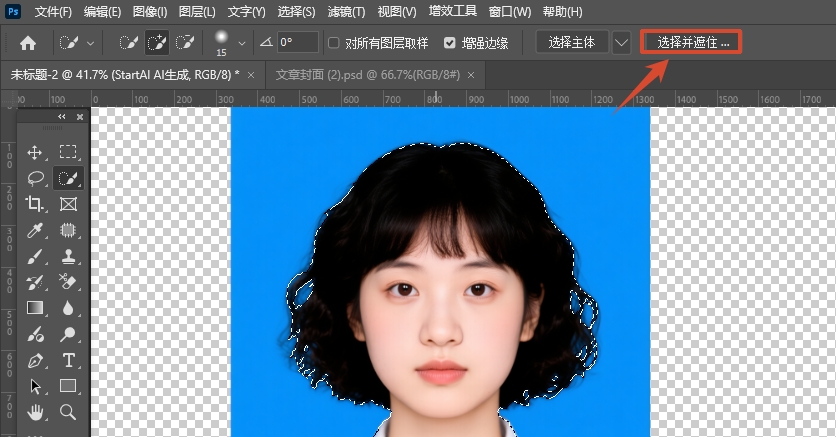Open the 图层(L) menu
Screen dimensions: 836x437
[x=197, y=11]
